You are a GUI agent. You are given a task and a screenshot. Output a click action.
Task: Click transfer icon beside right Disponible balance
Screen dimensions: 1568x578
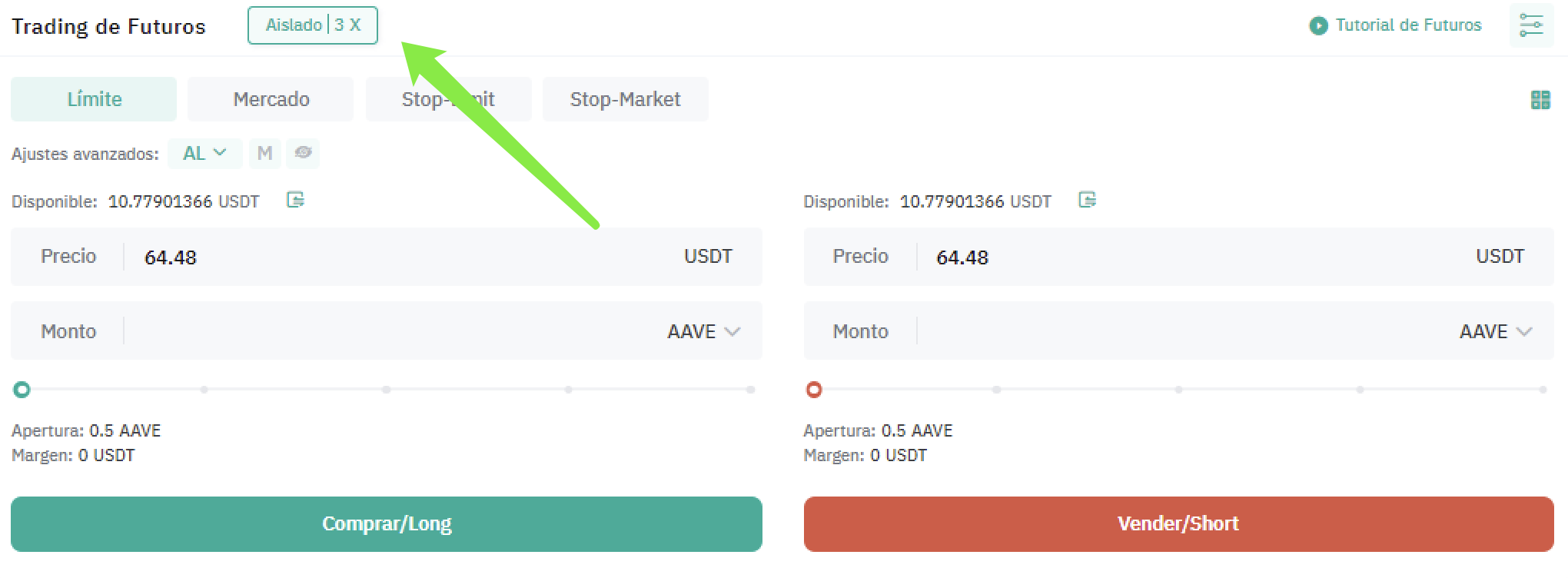coord(1087,201)
